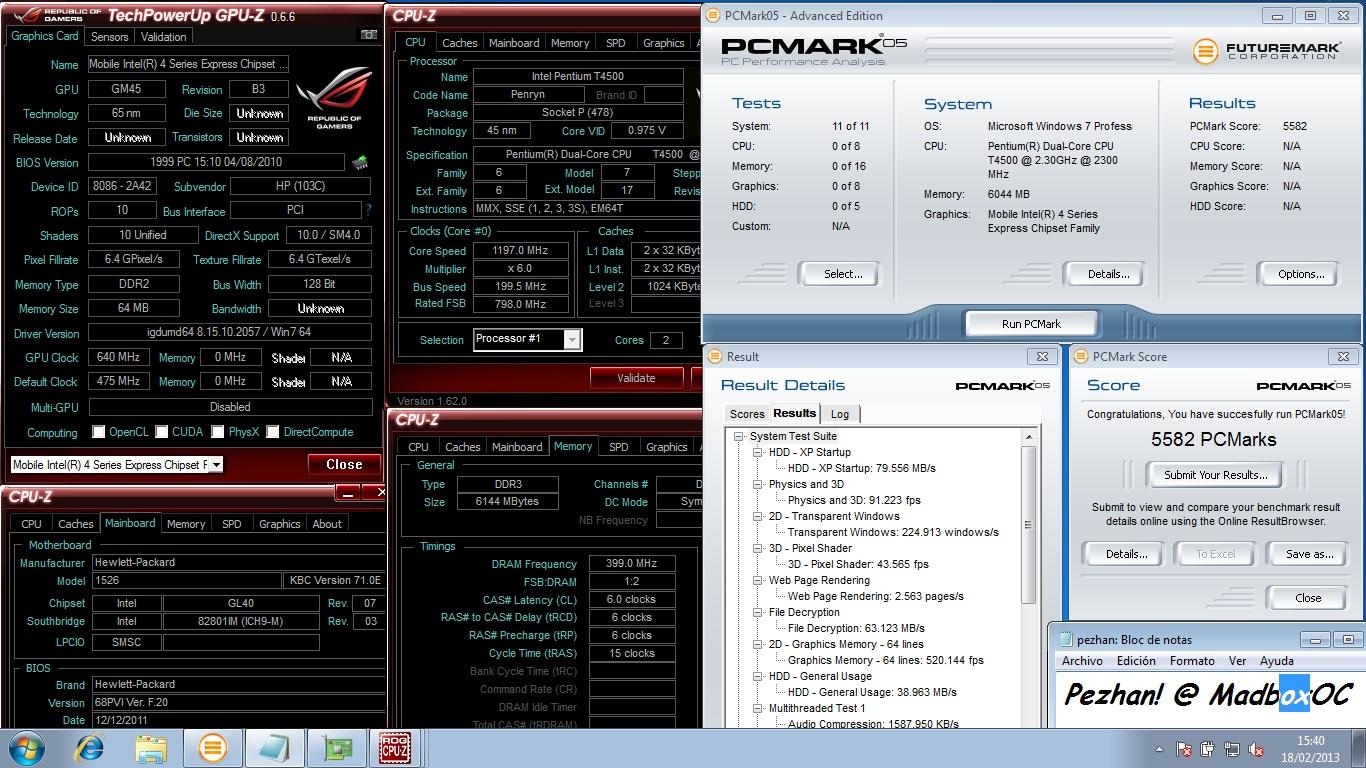The height and width of the screenshot is (768, 1366).
Task: Collapse the 3D - Pixel Shader node
Action: tap(759, 548)
